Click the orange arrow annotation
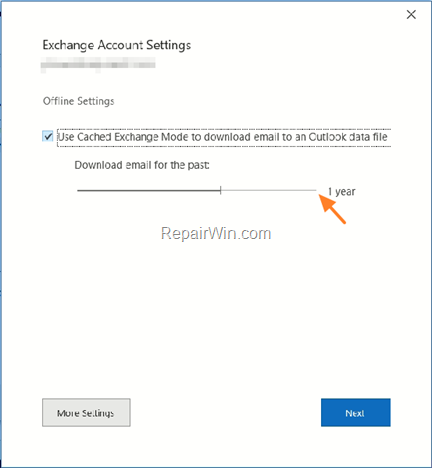432x468 pixels. (332, 209)
